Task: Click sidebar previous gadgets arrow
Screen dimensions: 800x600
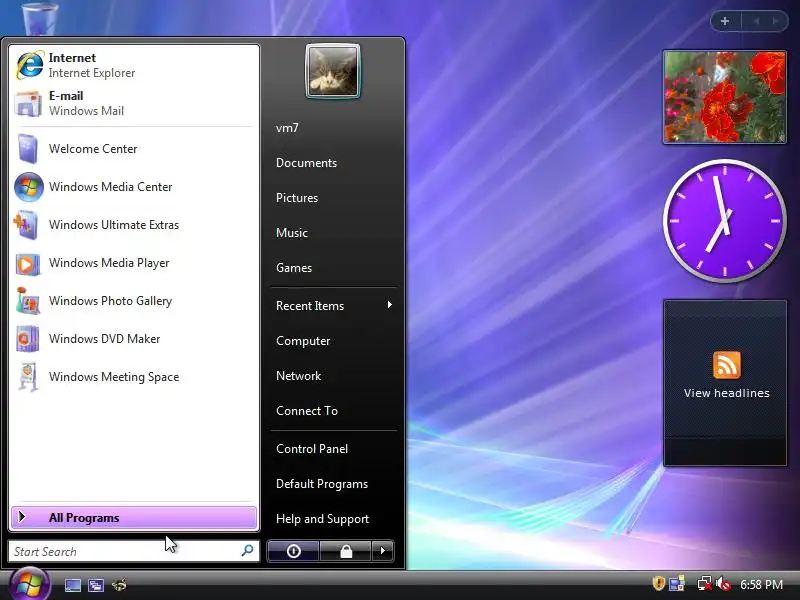Action: click(757, 21)
